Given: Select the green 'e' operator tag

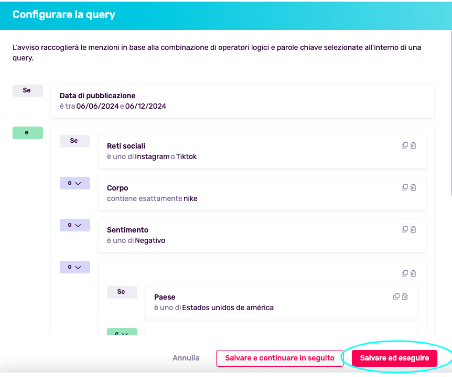Looking at the screenshot, I should click(x=28, y=132).
